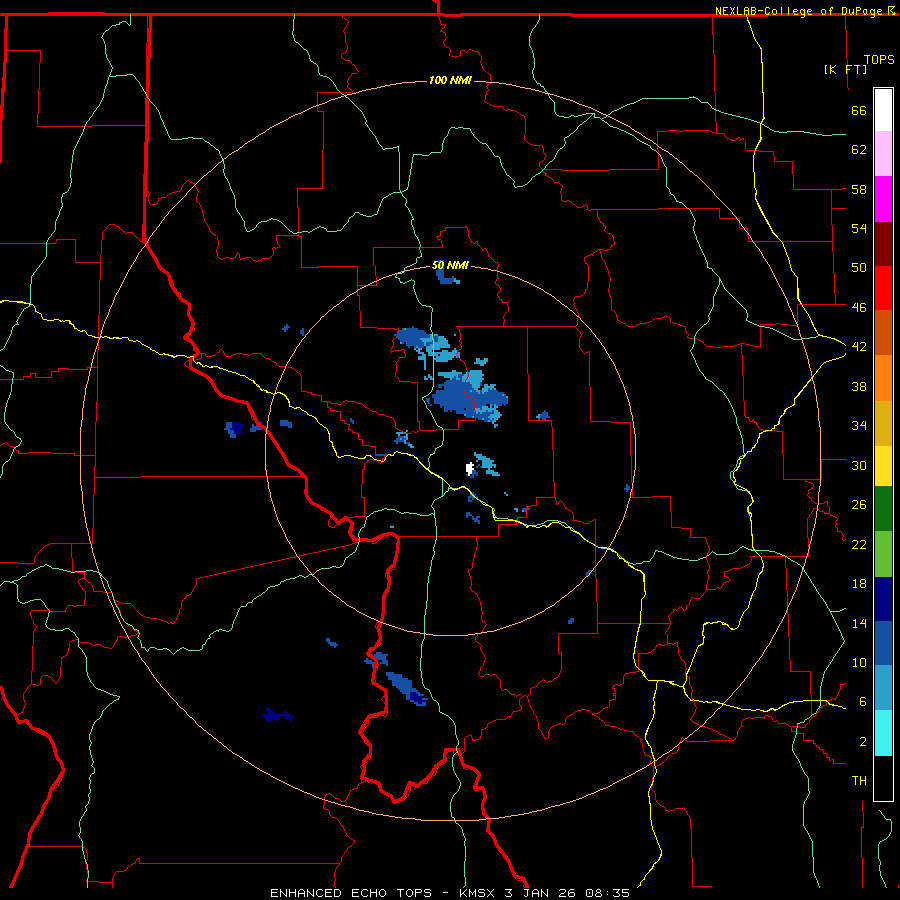Click the "10" legend value
900x900 pixels.
859,663
